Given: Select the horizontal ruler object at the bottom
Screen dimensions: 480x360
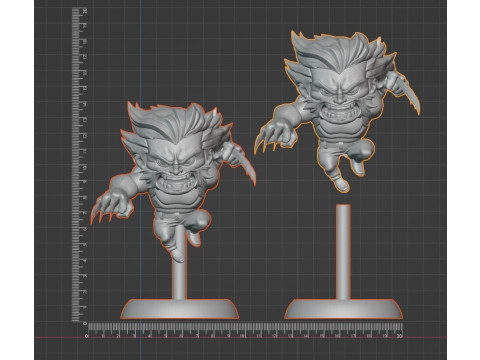Looking at the screenshot, I should 244,330.
